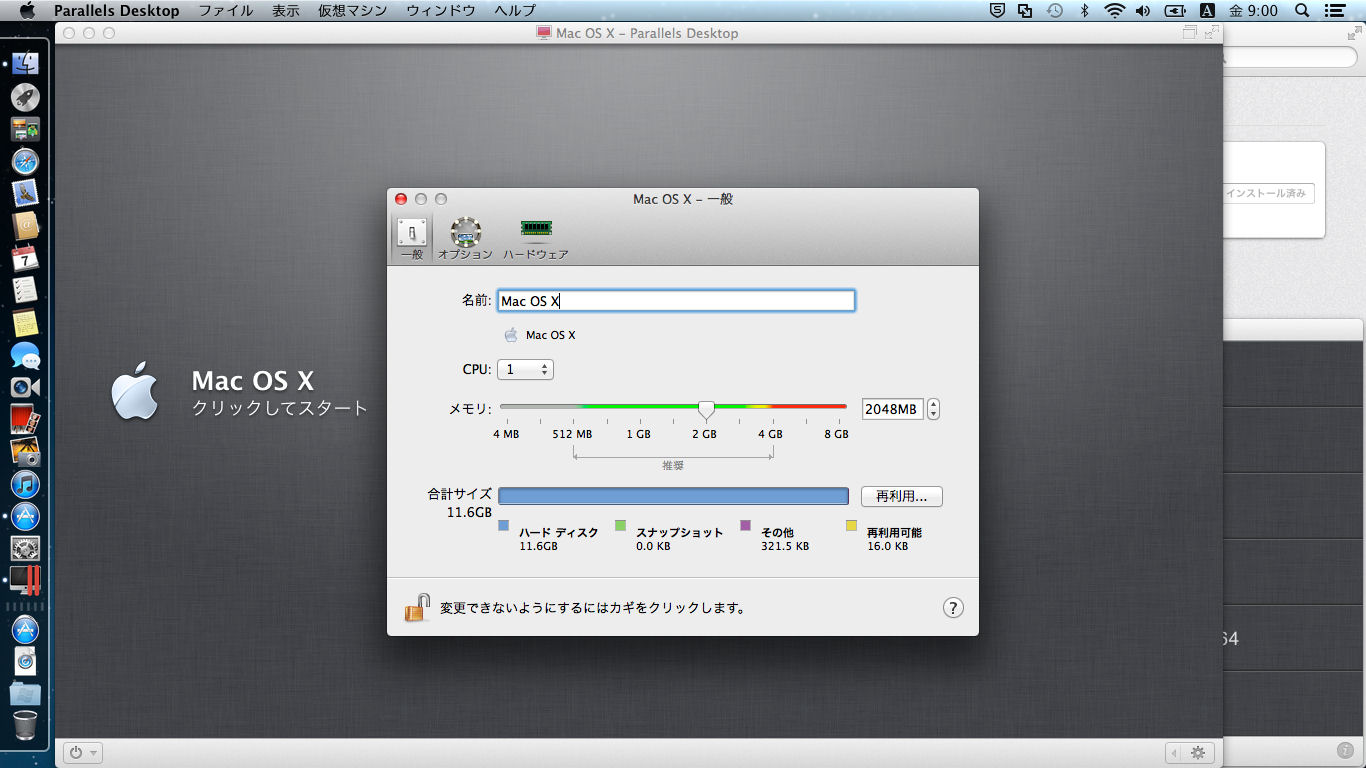Open help with the question mark button
Screen dimensions: 1366x768
[x=953, y=607]
